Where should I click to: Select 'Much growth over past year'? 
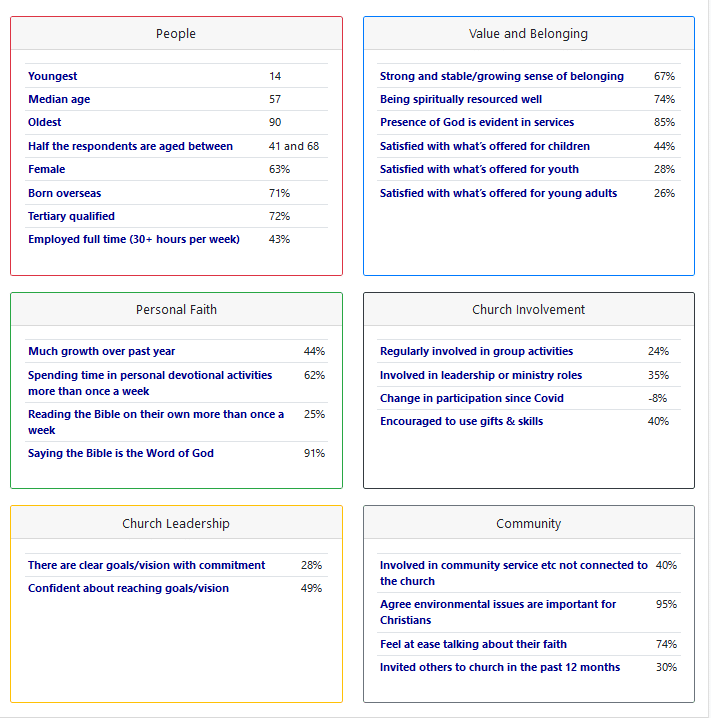[x=102, y=351]
